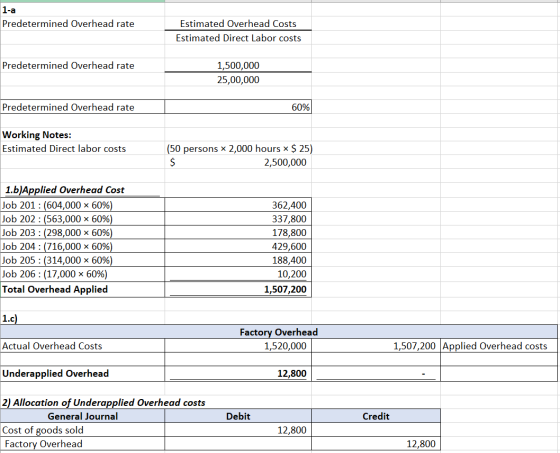The image size is (560, 453).
Task: Select the Estimated Direct Labor costs cell
Action: click(x=238, y=38)
